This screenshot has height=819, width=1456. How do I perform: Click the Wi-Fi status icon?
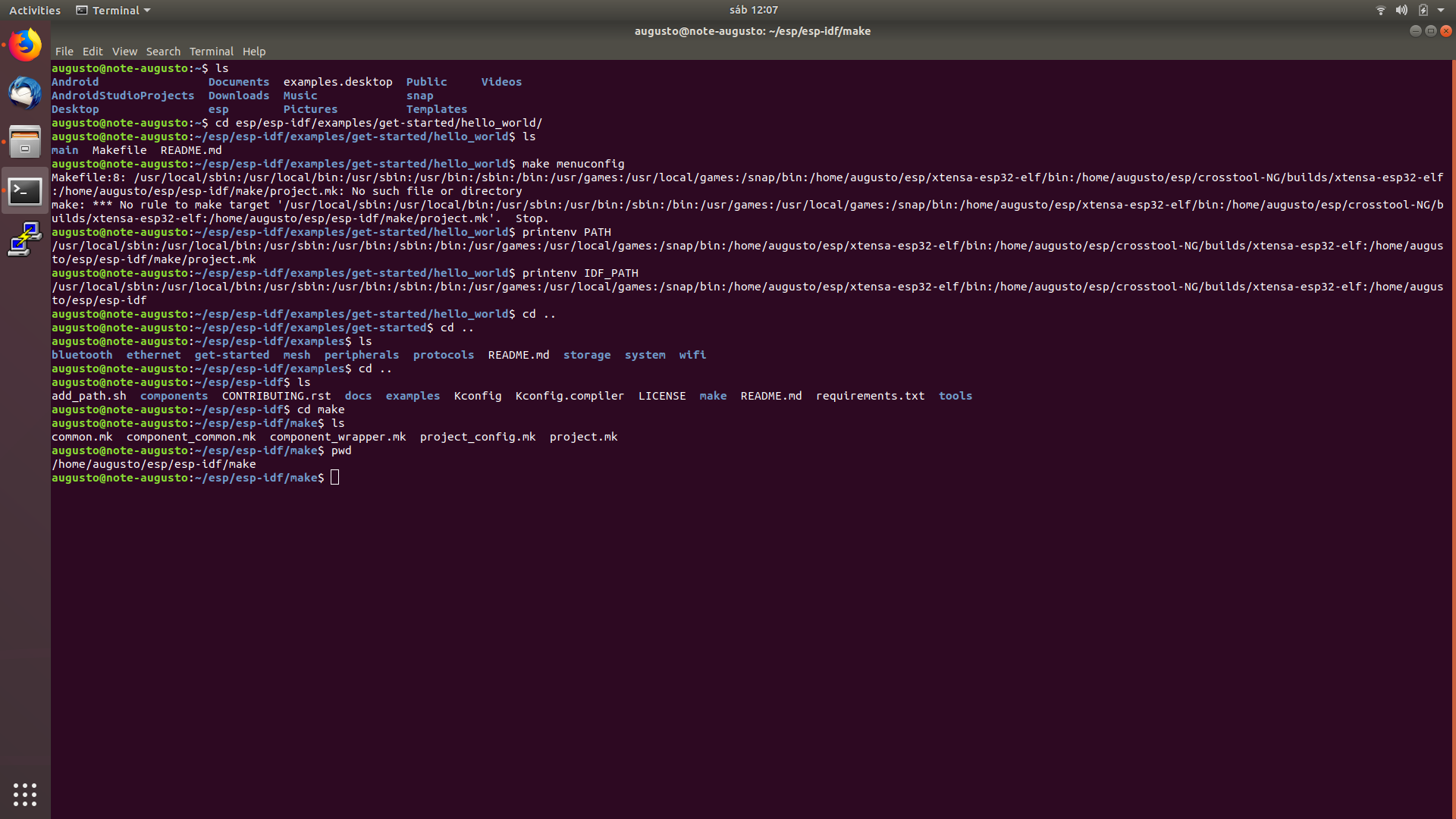pos(1380,10)
